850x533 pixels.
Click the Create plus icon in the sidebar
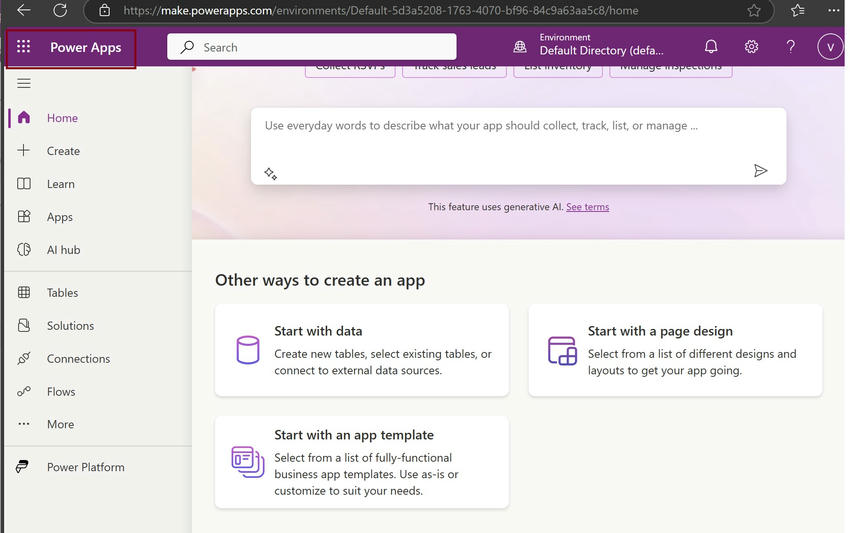tap(24, 150)
